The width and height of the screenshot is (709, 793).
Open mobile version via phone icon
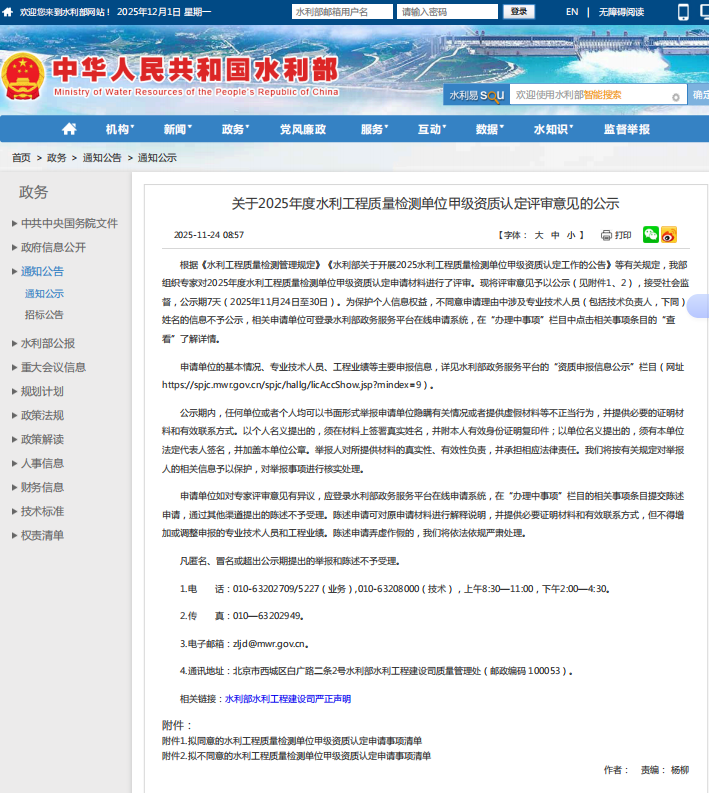click(684, 12)
